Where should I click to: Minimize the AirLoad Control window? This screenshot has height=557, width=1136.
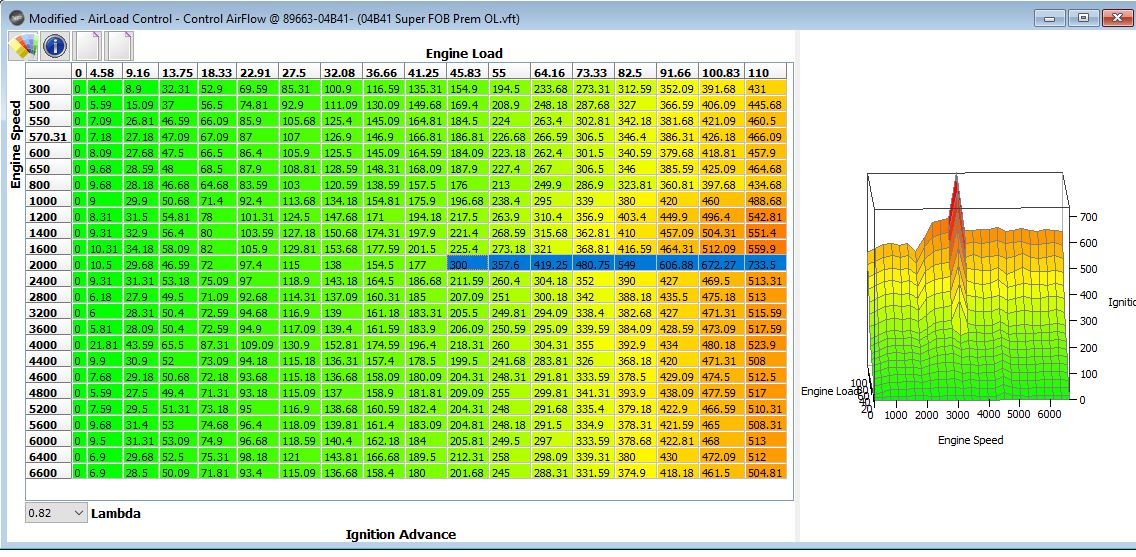coord(1049,18)
